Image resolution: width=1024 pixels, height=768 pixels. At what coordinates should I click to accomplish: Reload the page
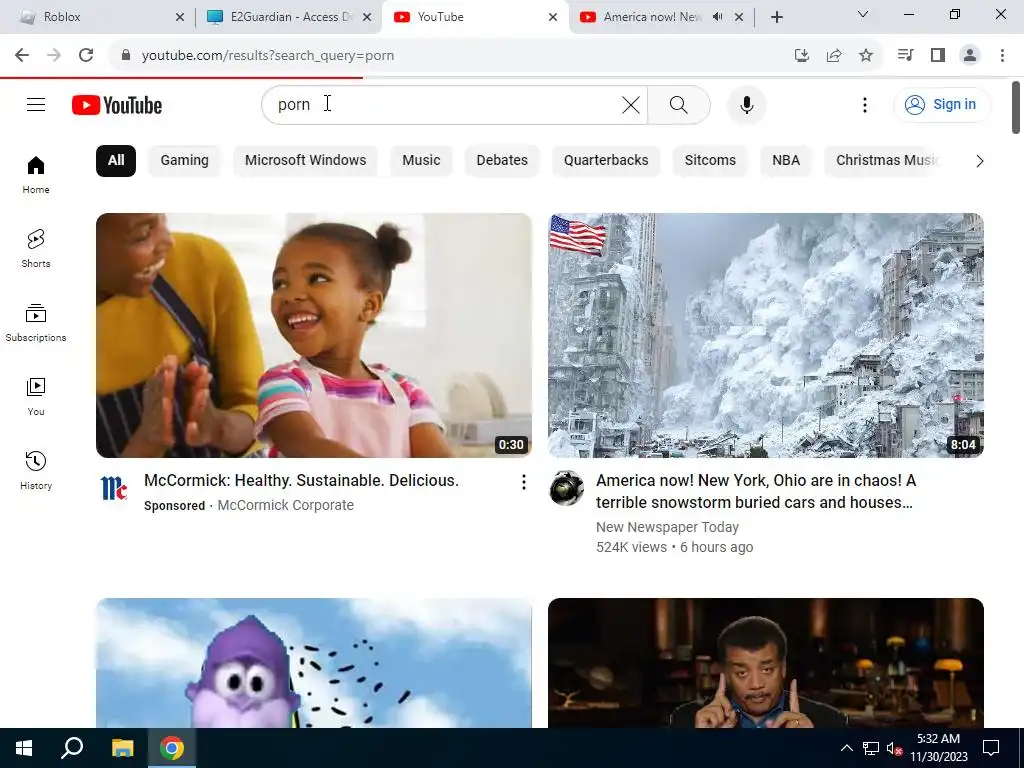86,56
